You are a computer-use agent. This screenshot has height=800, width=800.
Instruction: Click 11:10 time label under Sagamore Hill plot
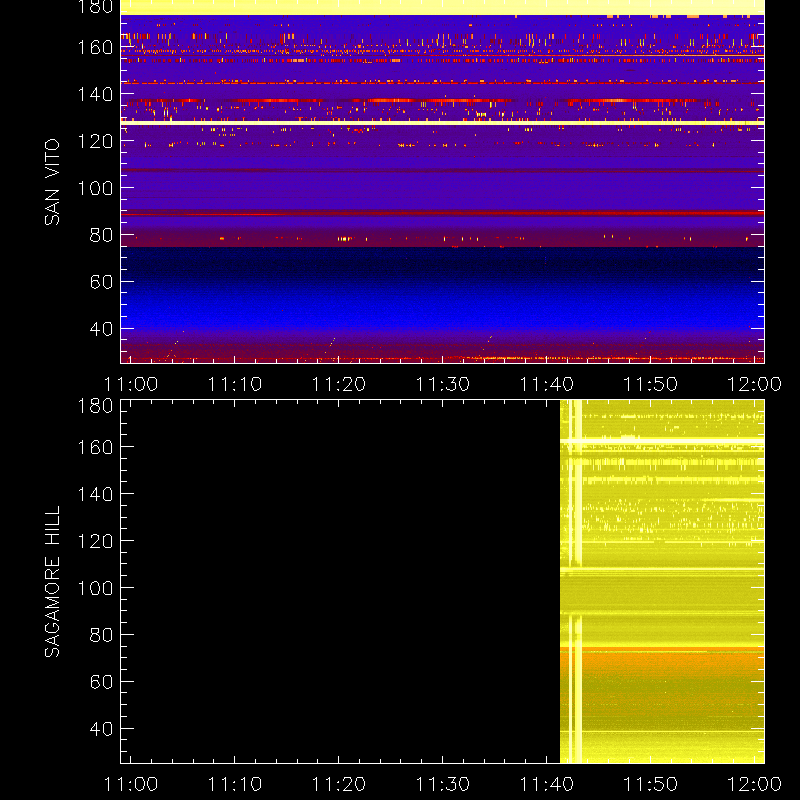tap(235, 784)
